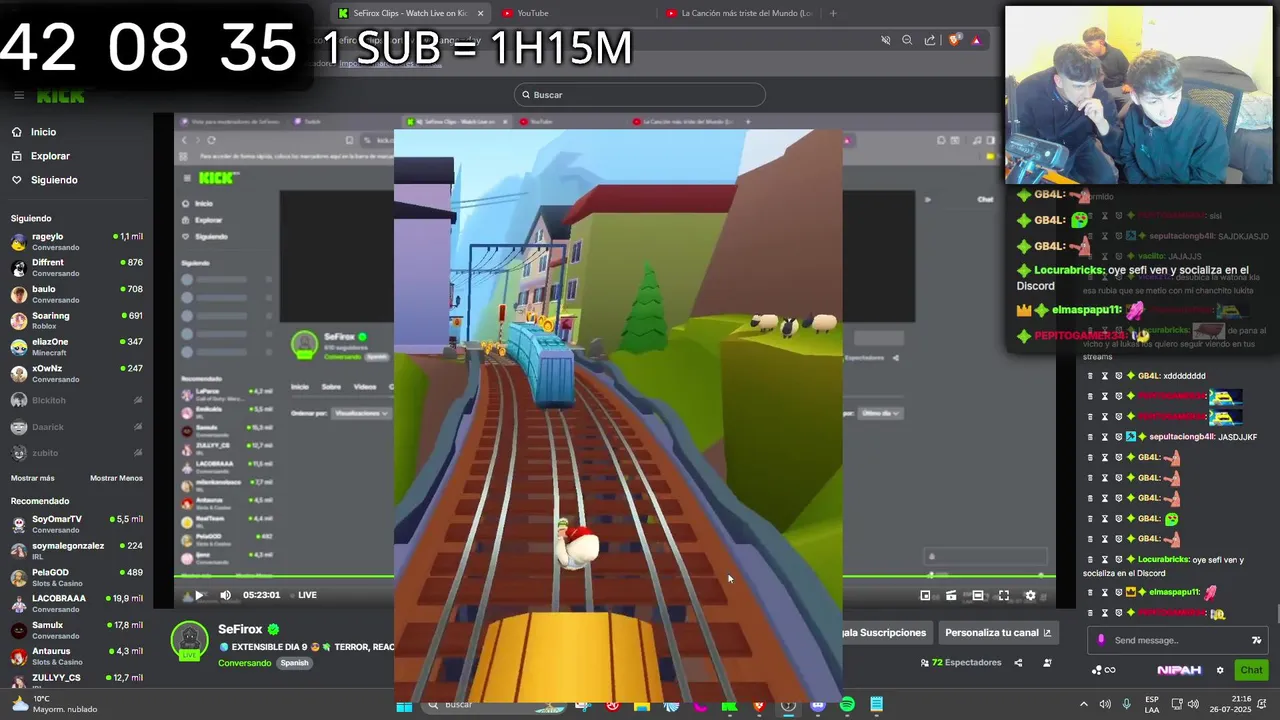Click the Personaliza tu canal button
This screenshot has height=720, width=1280.
(998, 633)
